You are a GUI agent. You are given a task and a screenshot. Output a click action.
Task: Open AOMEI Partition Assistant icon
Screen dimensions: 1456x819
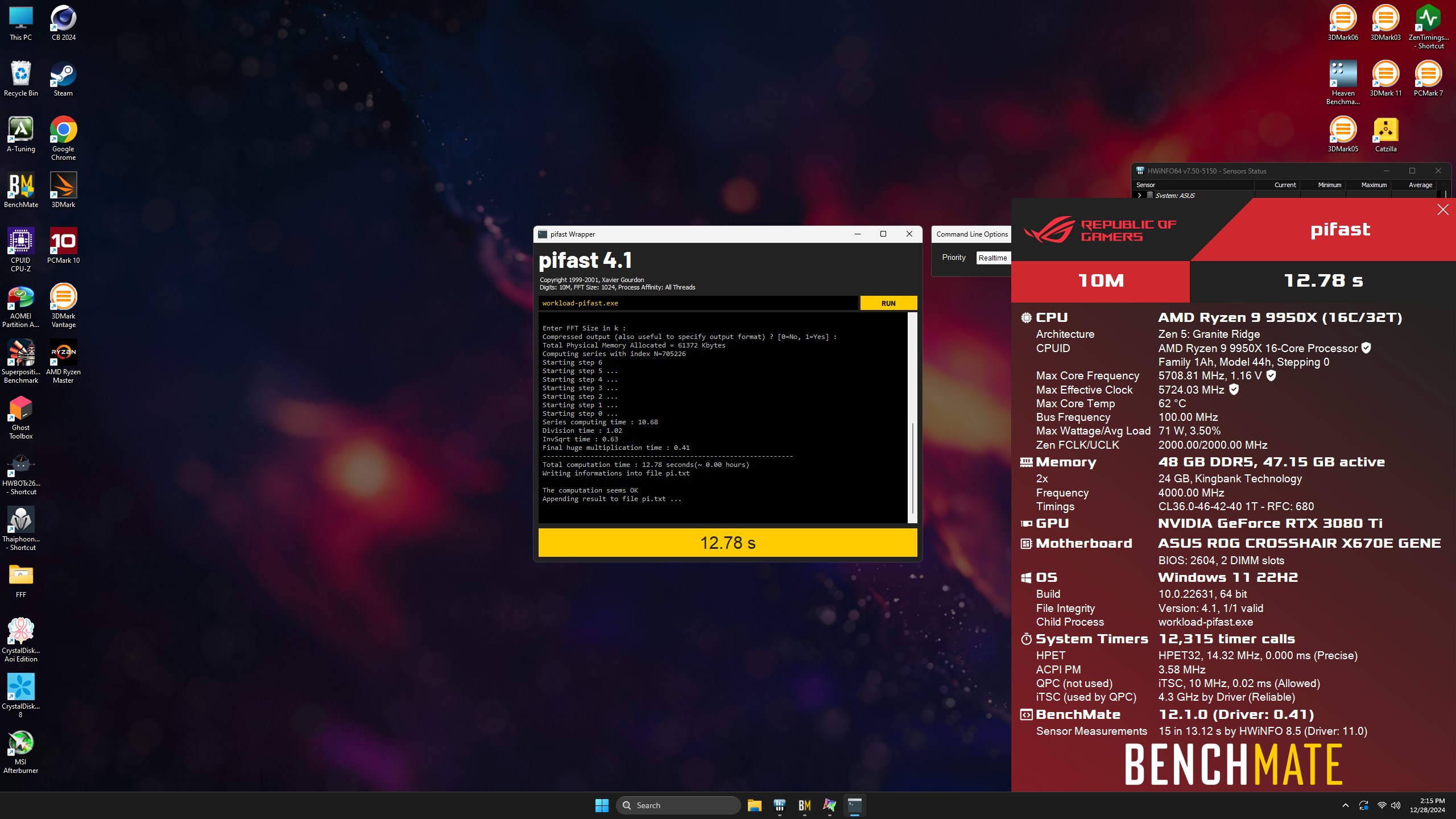[x=21, y=305]
